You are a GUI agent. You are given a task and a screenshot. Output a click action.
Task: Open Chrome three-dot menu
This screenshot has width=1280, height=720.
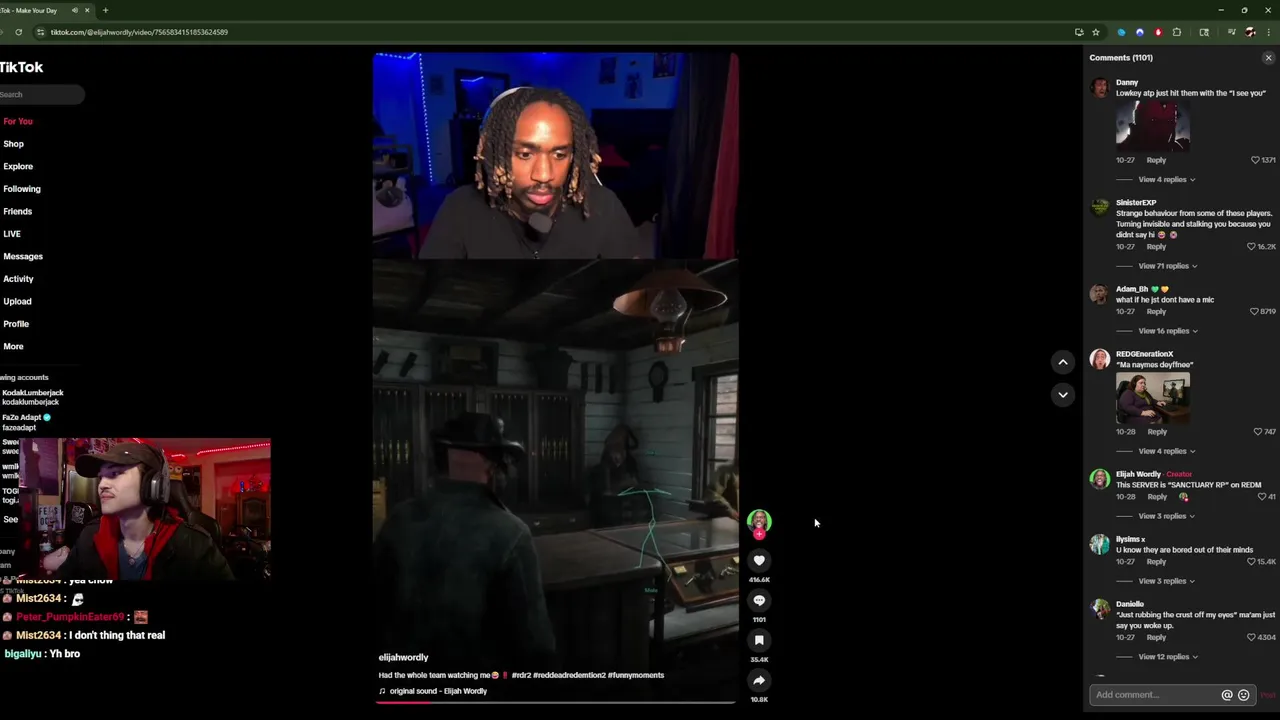tap(1268, 32)
